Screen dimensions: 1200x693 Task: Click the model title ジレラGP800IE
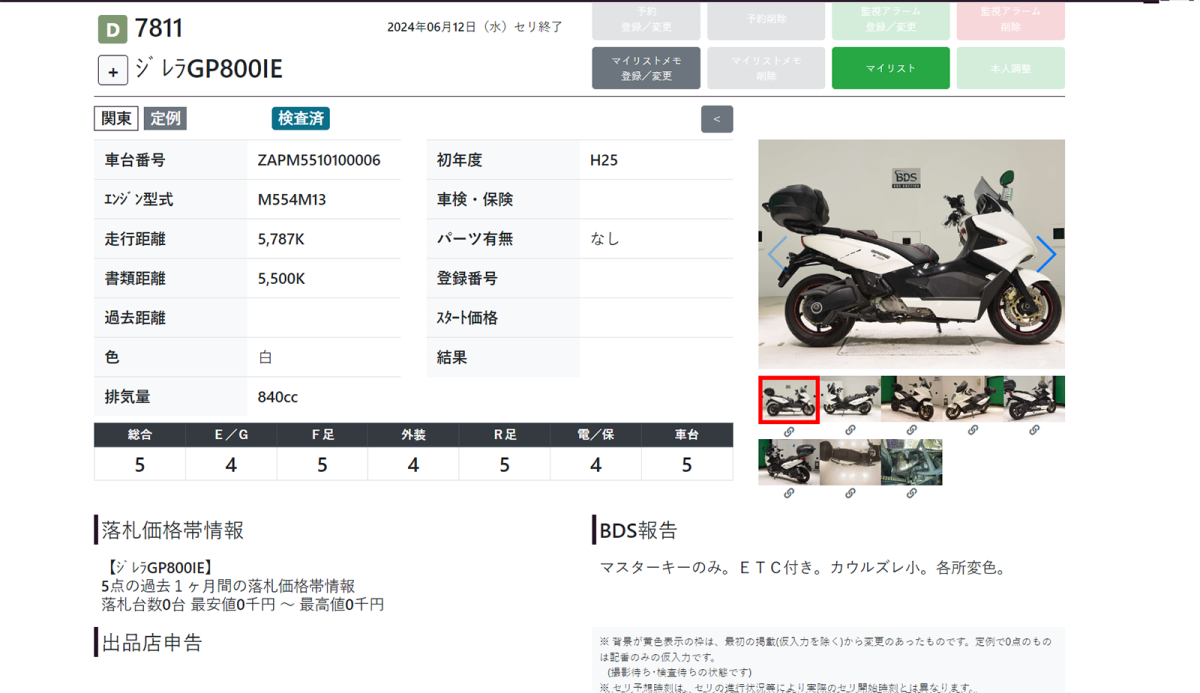point(209,69)
